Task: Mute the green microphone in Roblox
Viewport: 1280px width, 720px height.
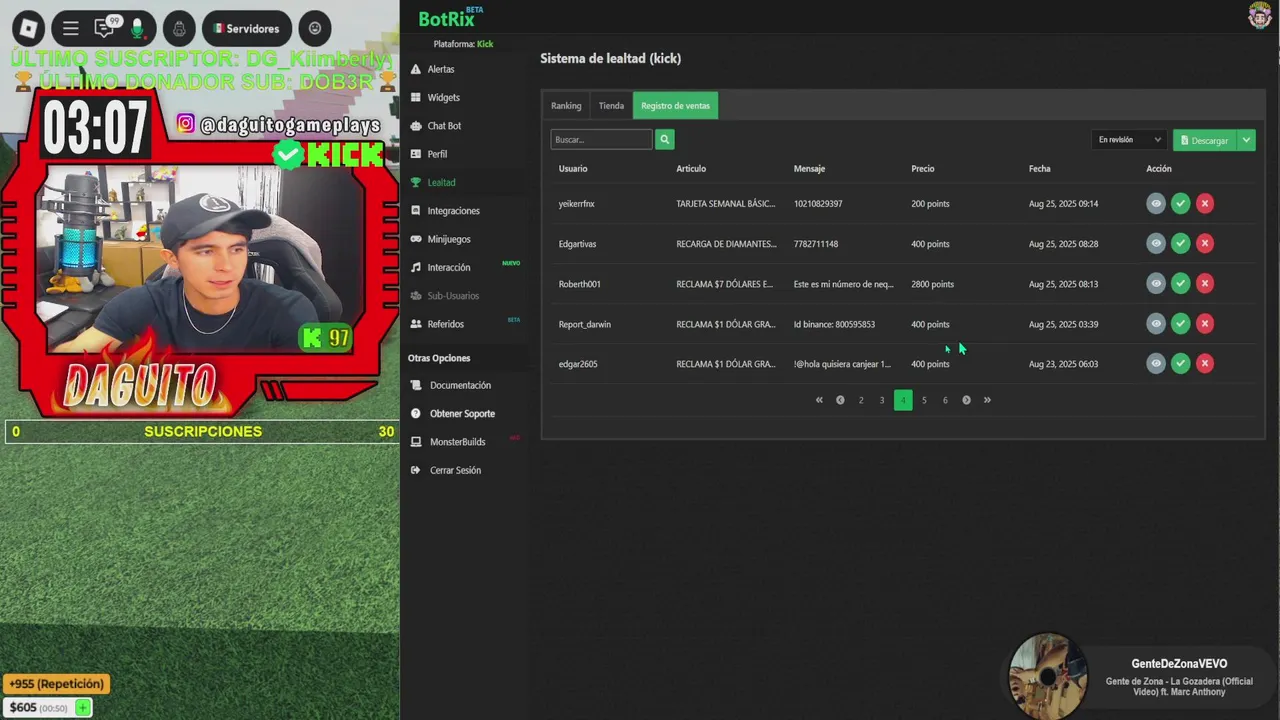Action: pos(138,28)
